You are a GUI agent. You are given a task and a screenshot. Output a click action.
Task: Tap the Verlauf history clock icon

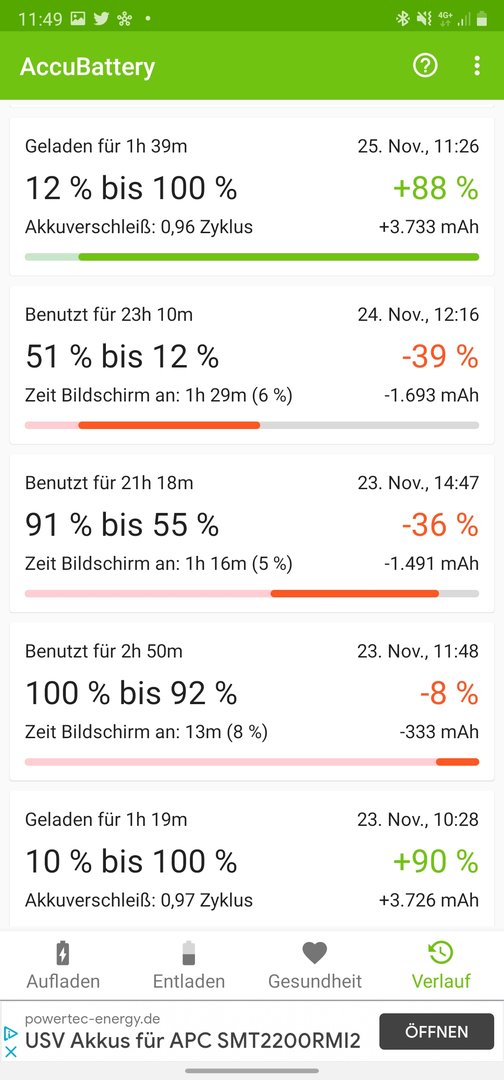441,953
